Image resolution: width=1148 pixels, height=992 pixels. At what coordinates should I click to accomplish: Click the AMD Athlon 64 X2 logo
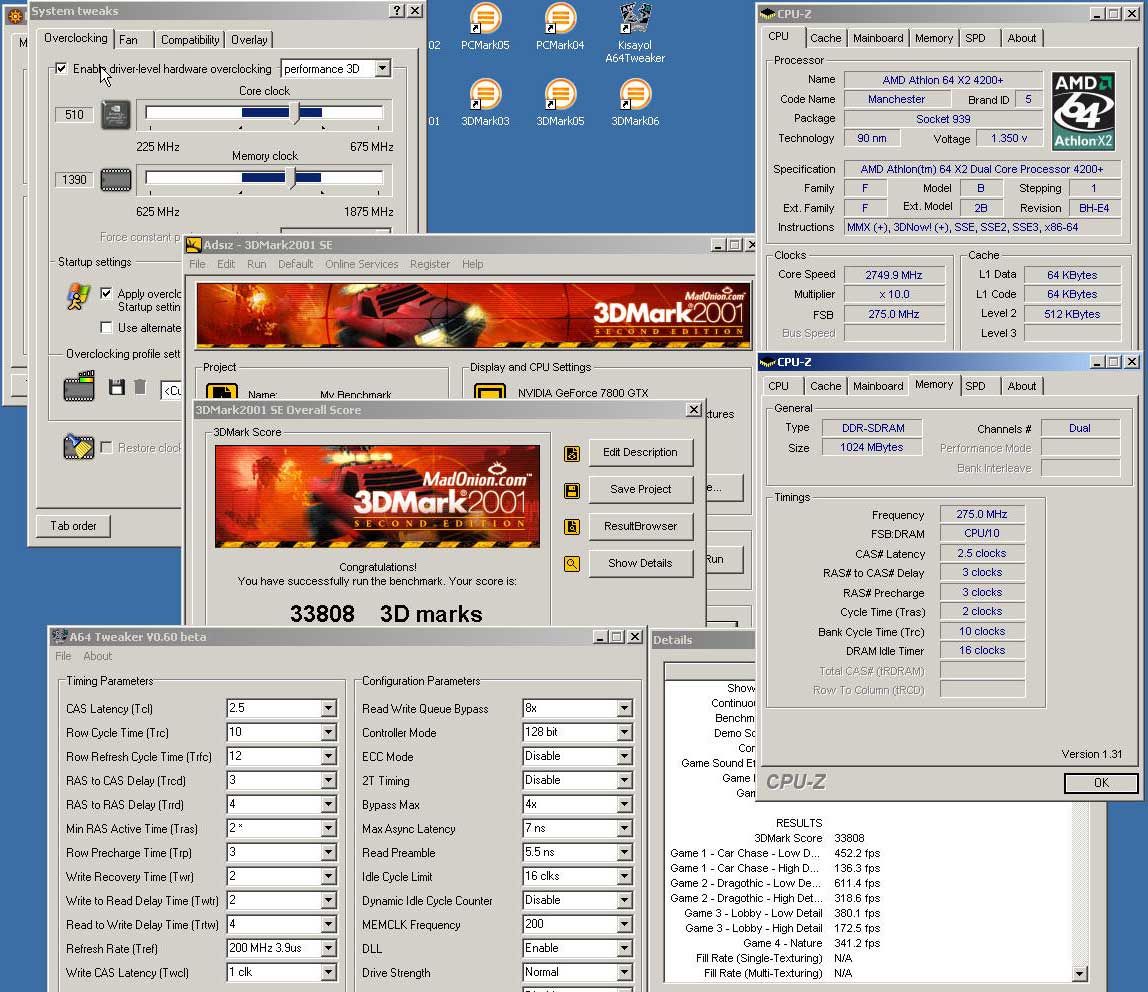pos(1084,111)
